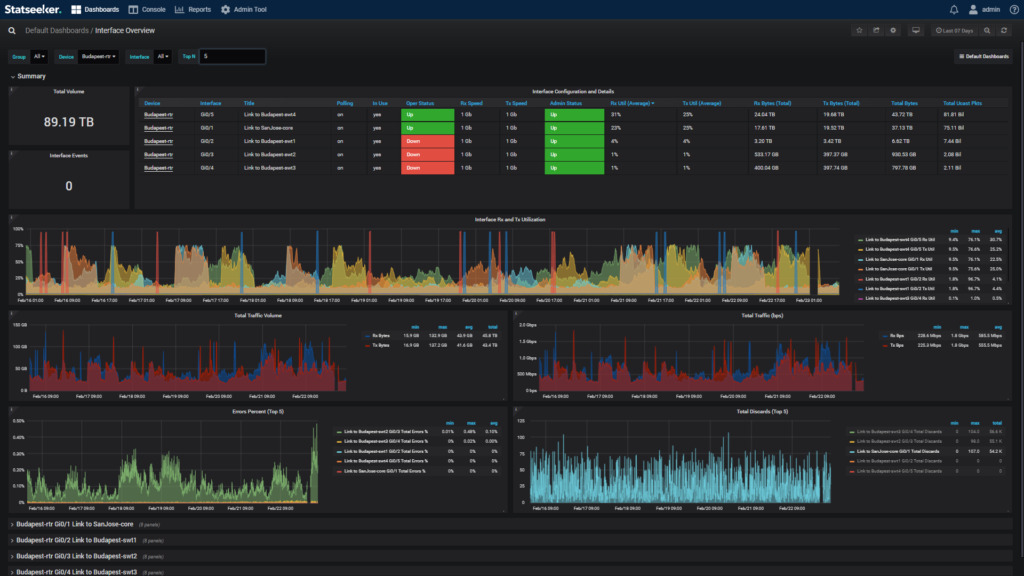1024x576 pixels.
Task: Open dashboard settings gear icon
Action: [893, 31]
